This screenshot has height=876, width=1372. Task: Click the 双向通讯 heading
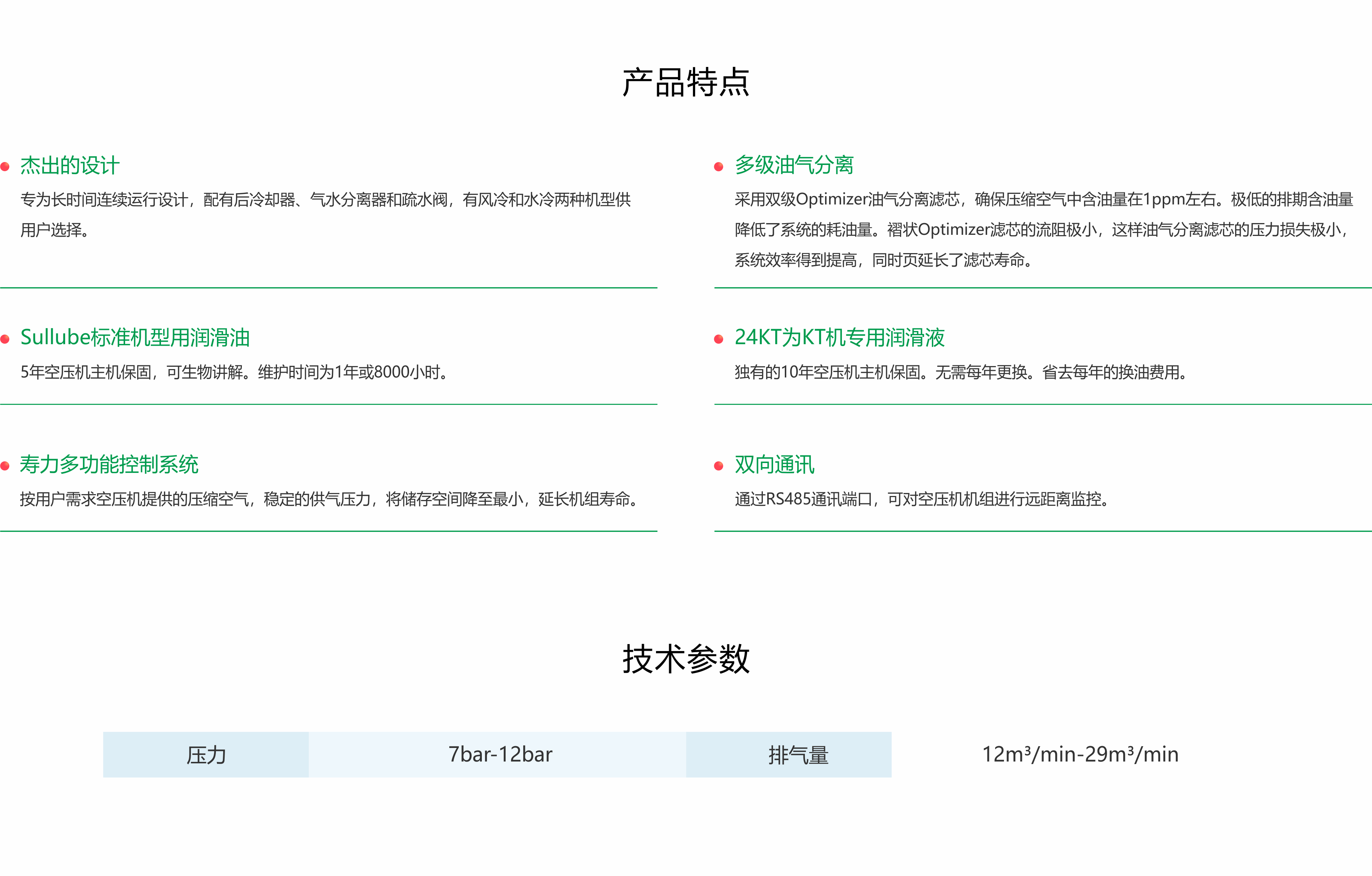(x=774, y=465)
